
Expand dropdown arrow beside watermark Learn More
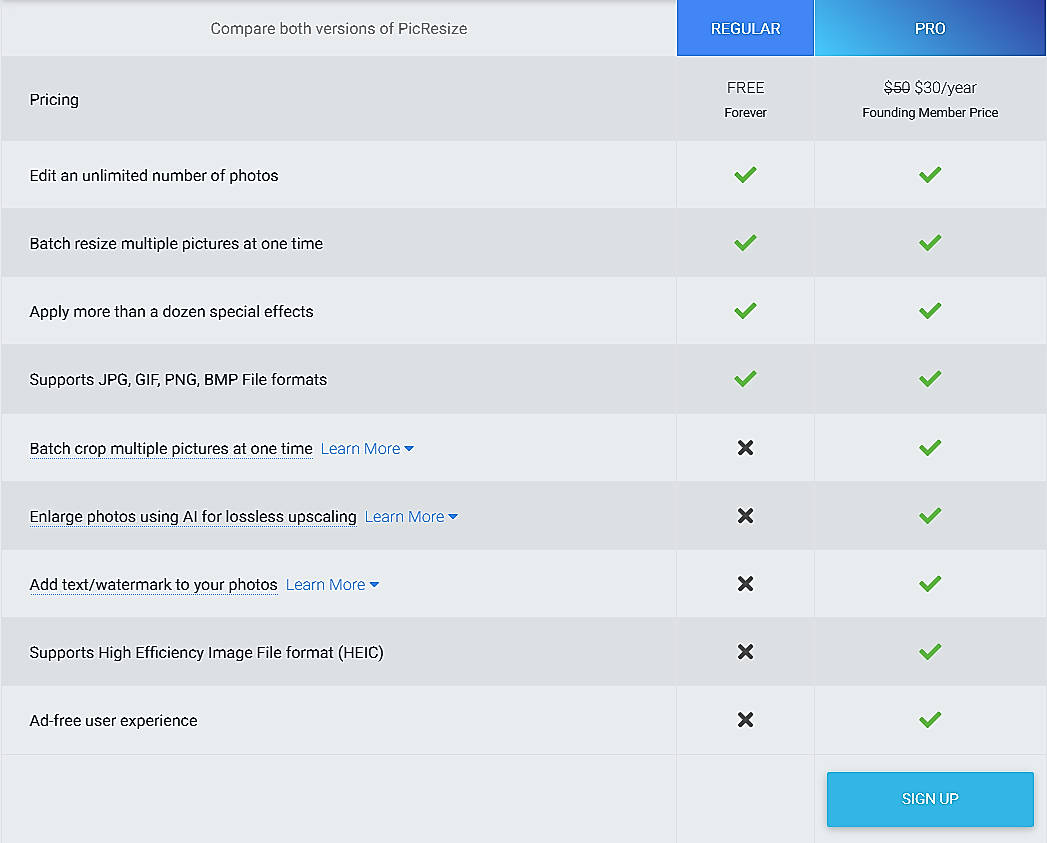(x=375, y=585)
